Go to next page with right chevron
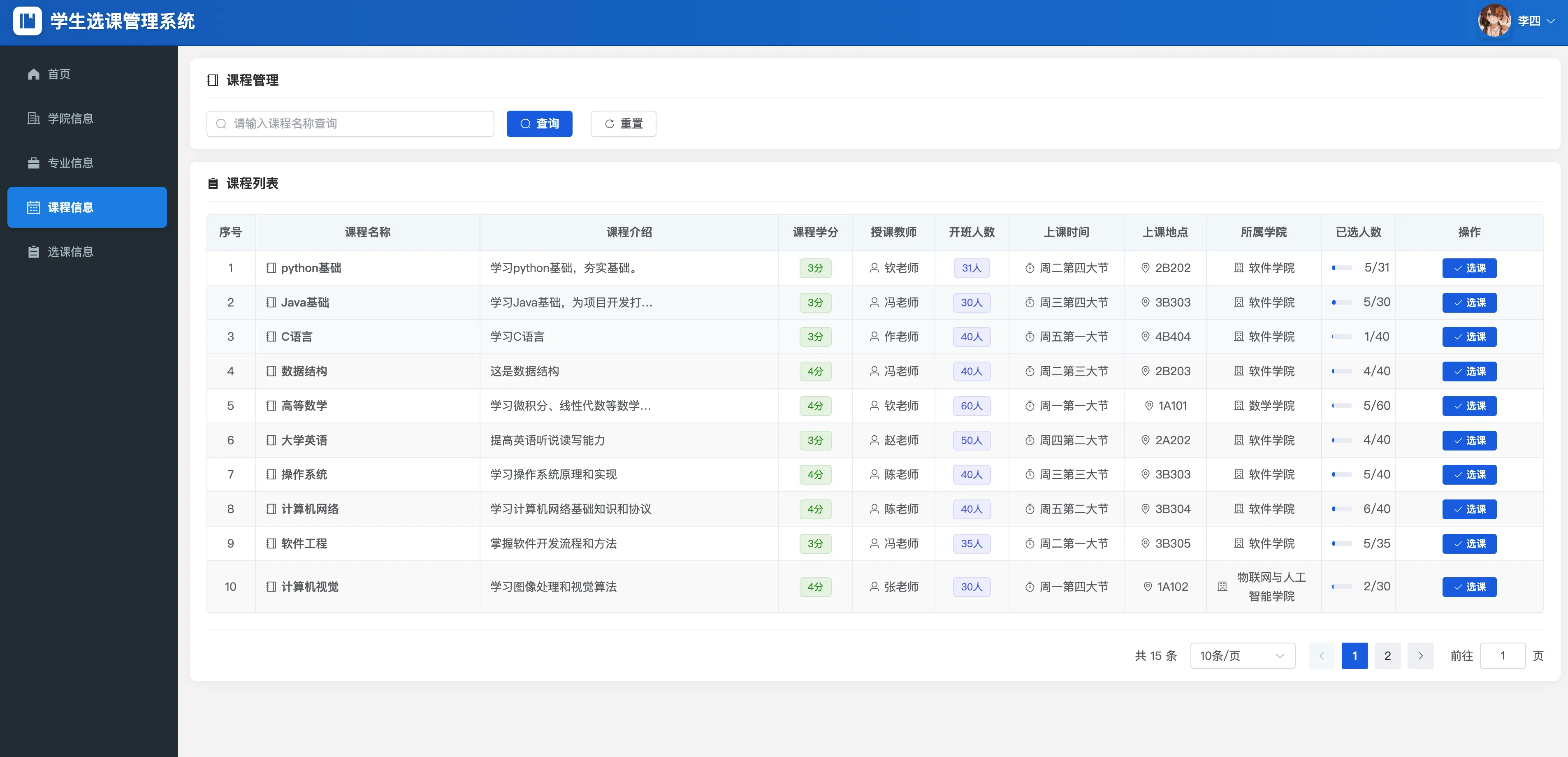This screenshot has width=1568, height=757. pos(1421,656)
